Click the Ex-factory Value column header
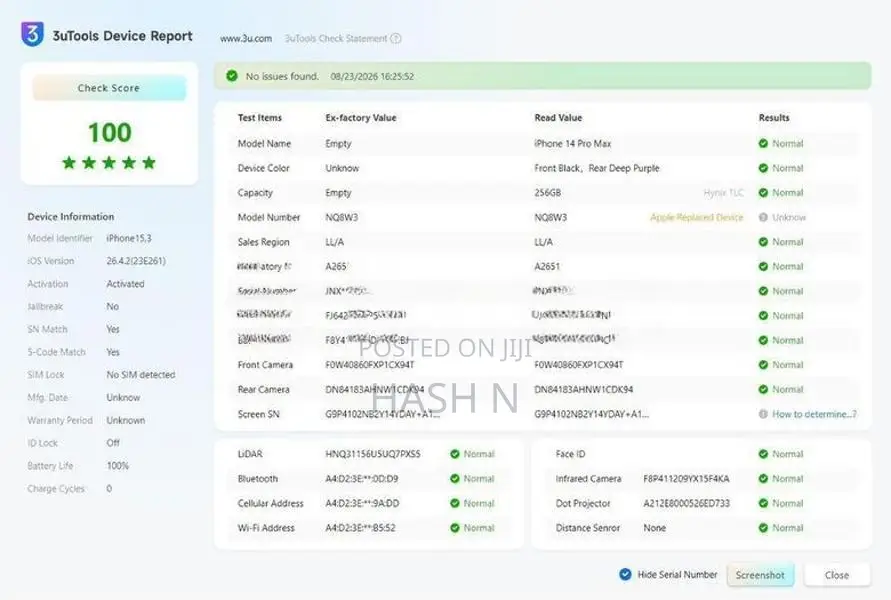 [x=361, y=118]
